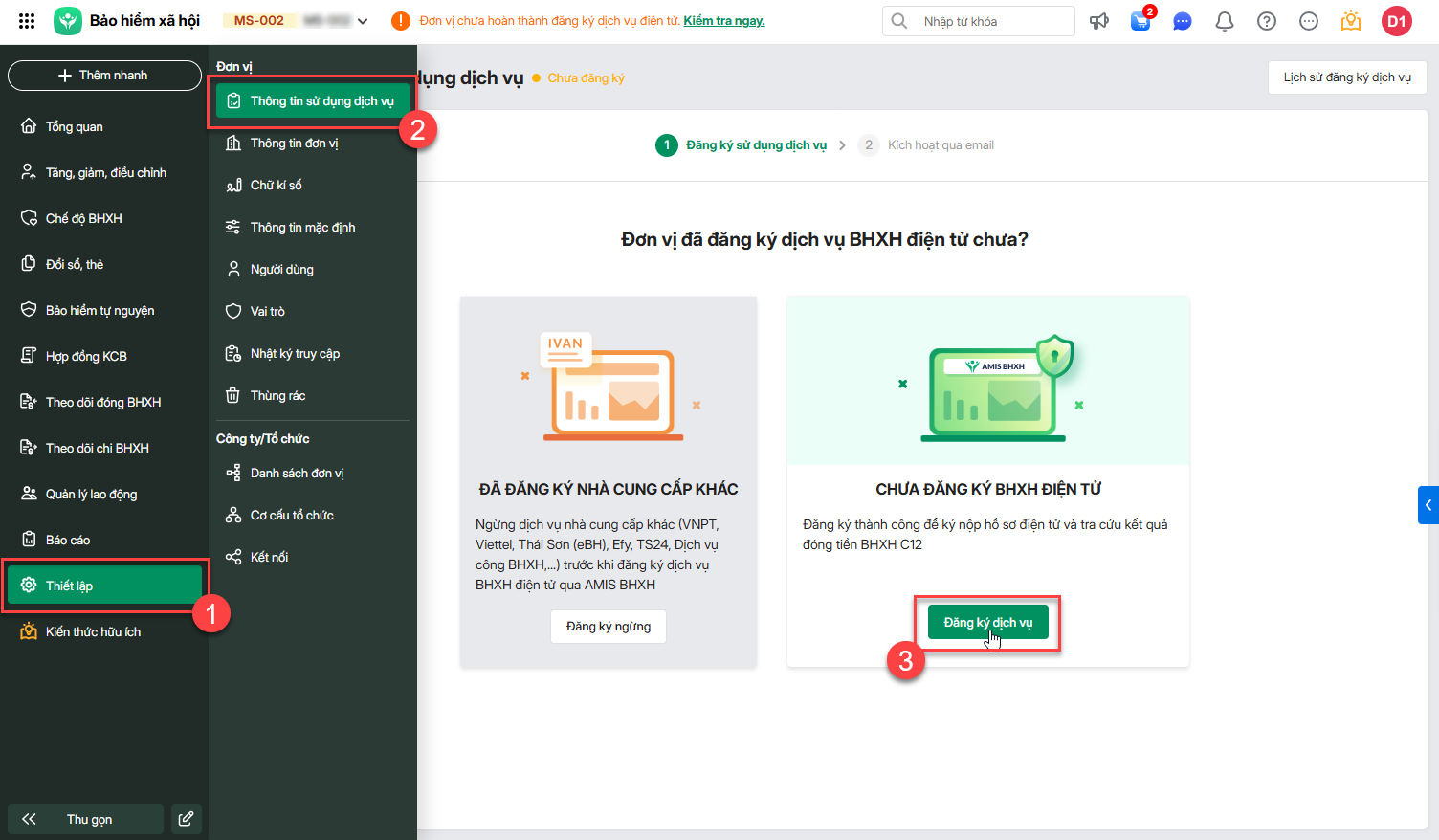Open Người dùng submenu item
The image size is (1439, 840).
coord(313,269)
